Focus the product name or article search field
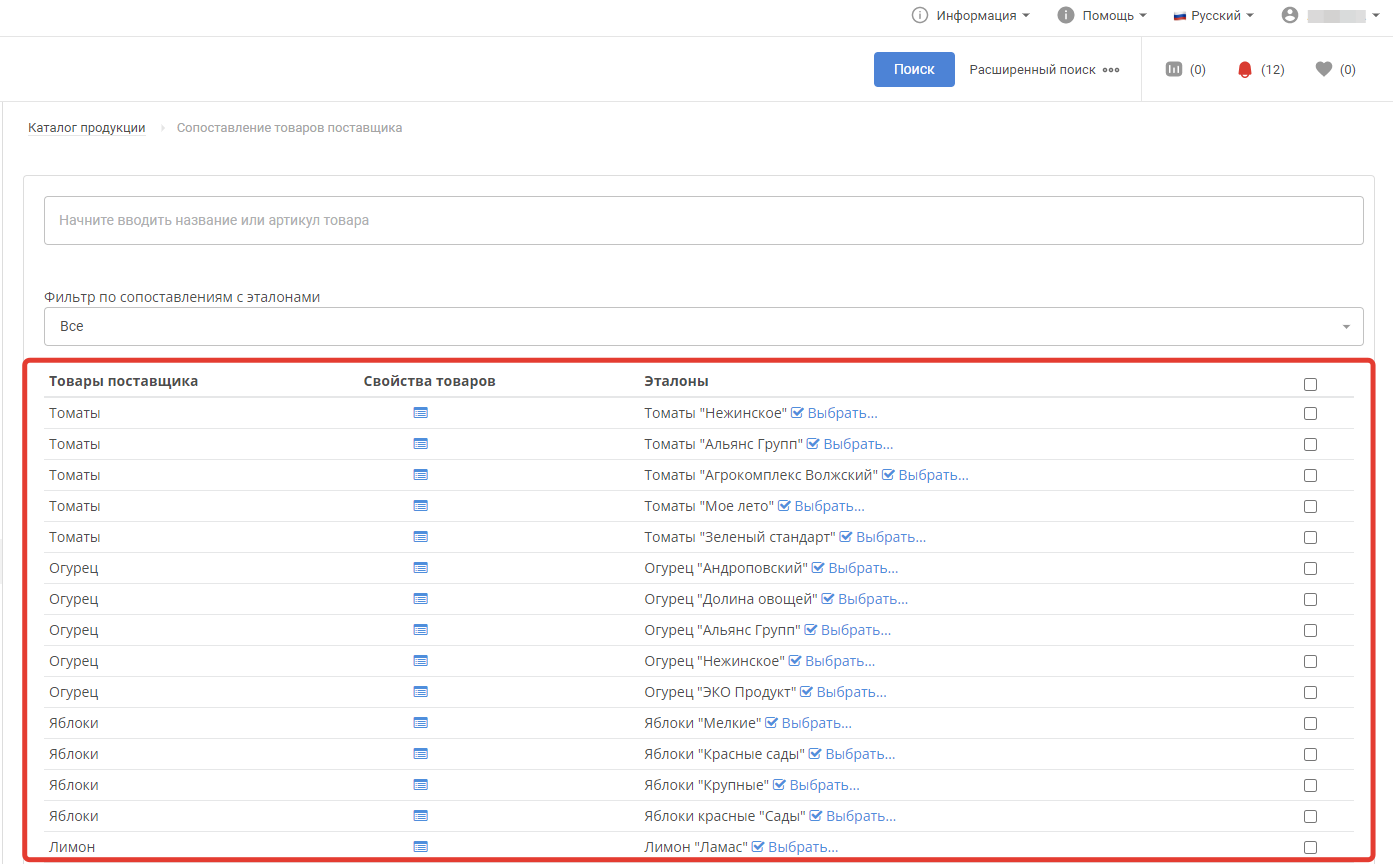 pyautogui.click(x=703, y=220)
